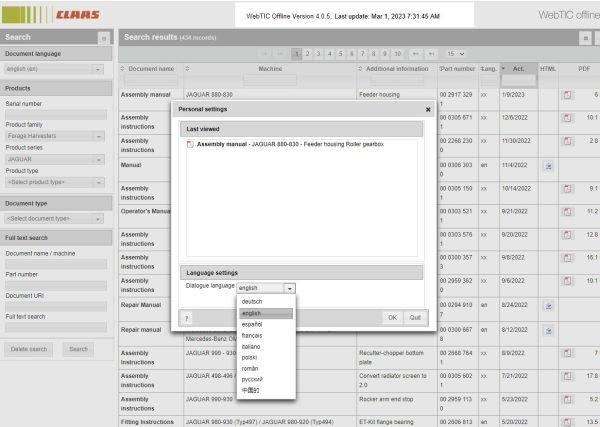Click Document name / machine input field
This screenshot has height=427, width=600.
pyautogui.click(x=56, y=264)
